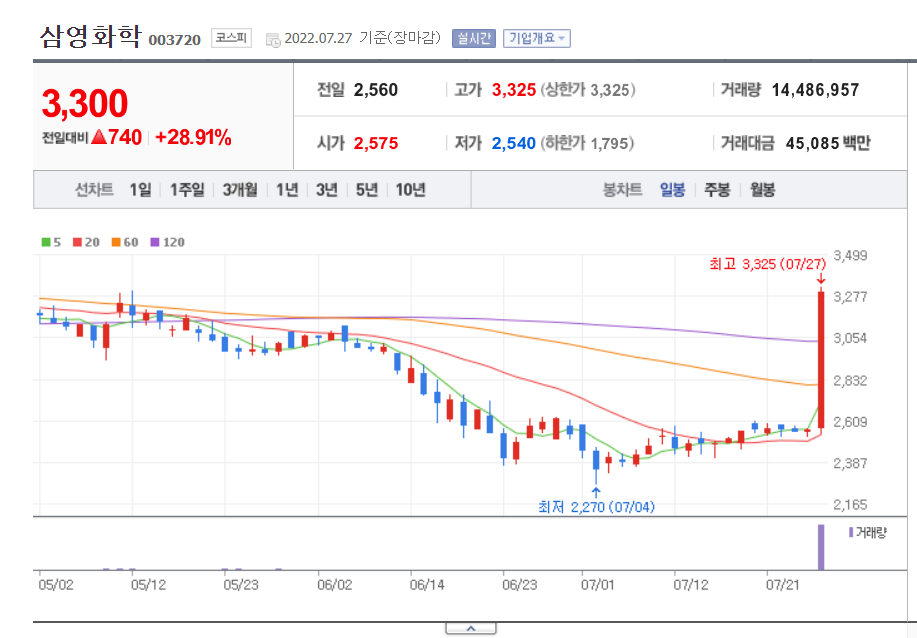Click the +28.91% change rate
Screen dimensions: 917x638
(x=193, y=137)
